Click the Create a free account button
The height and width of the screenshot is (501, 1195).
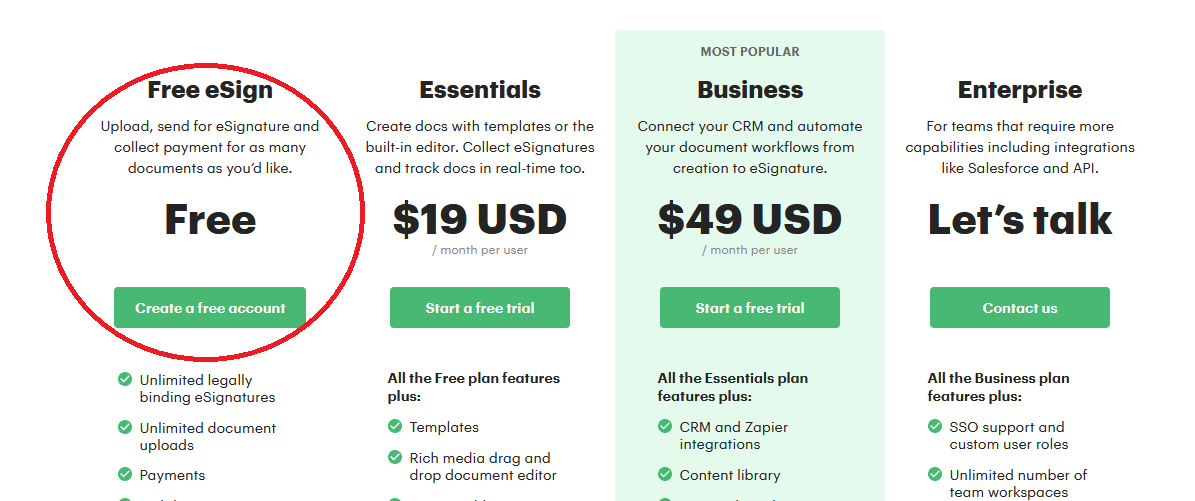210,308
